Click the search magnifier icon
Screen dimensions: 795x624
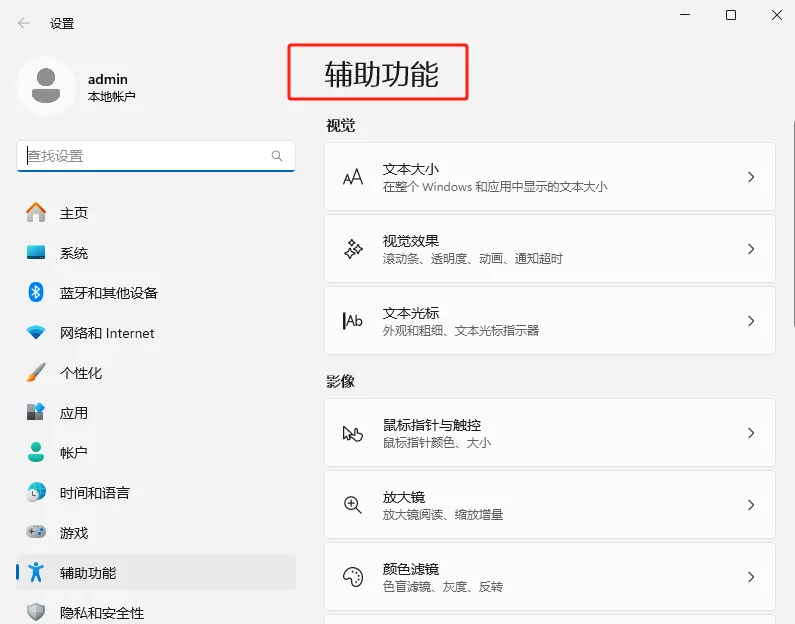point(277,156)
